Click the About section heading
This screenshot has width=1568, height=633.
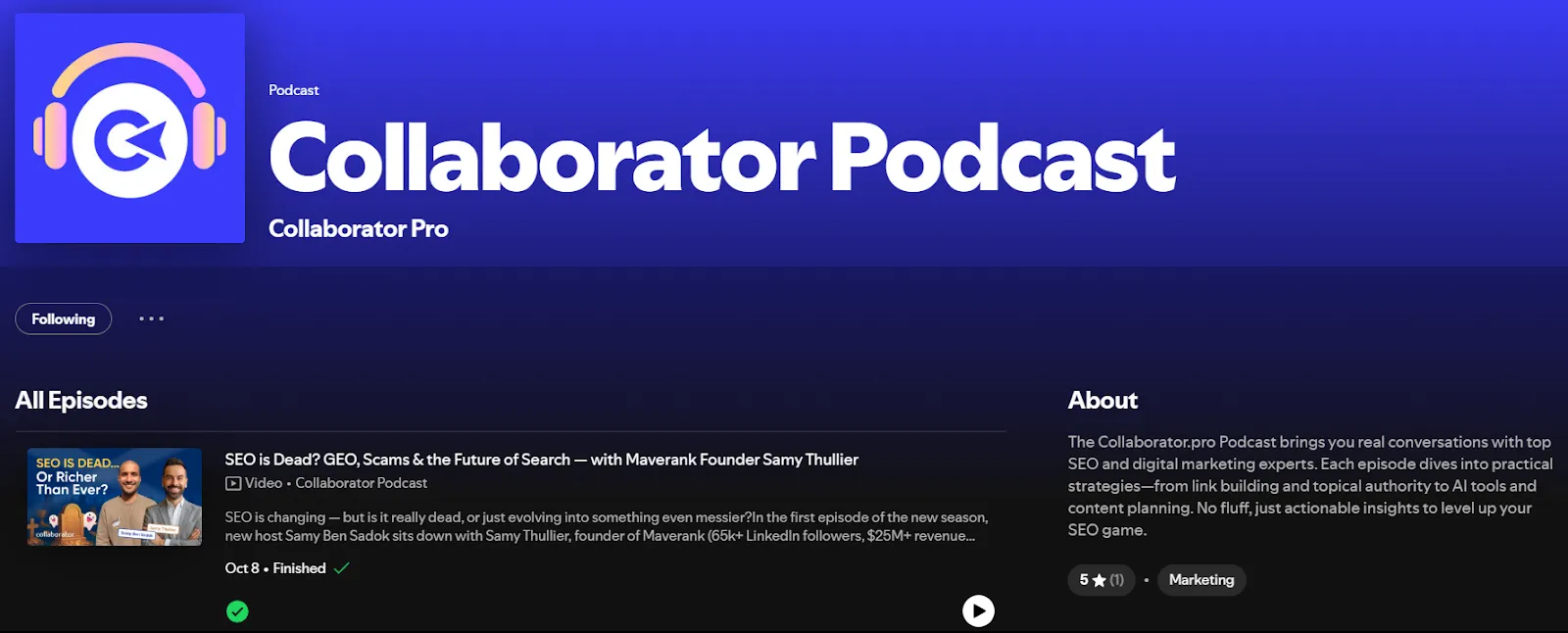pos(1102,400)
